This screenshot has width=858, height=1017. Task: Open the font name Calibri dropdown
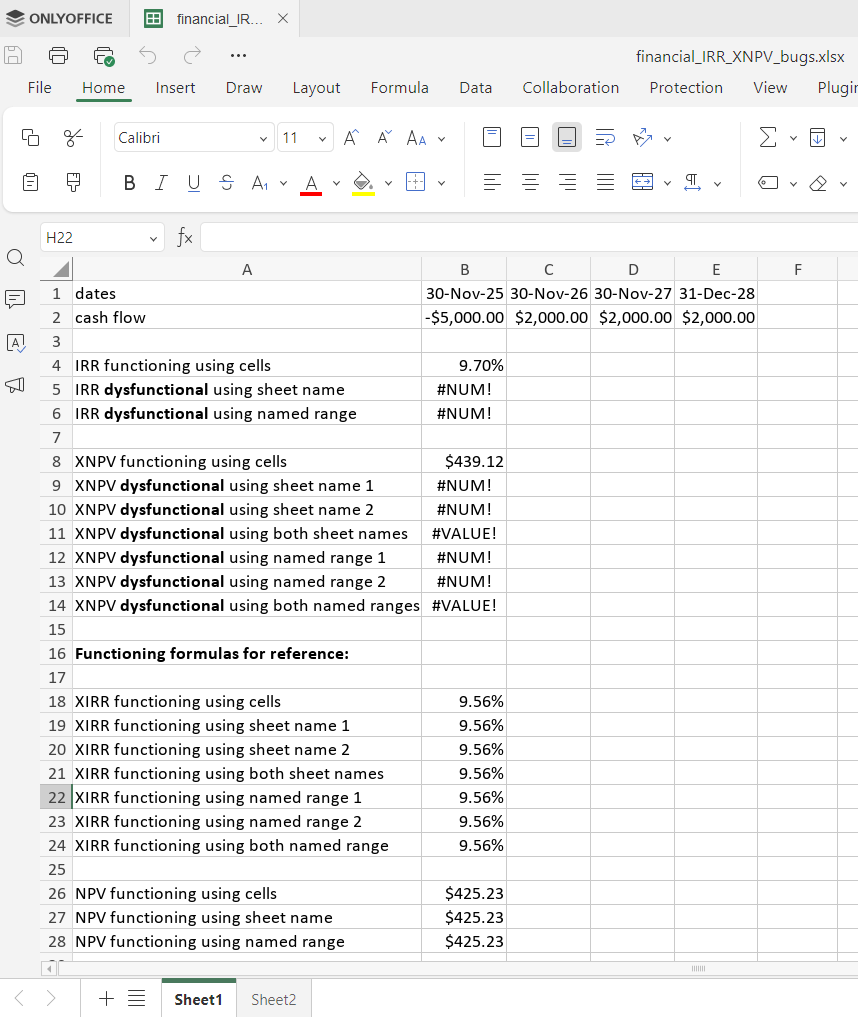[x=263, y=138]
